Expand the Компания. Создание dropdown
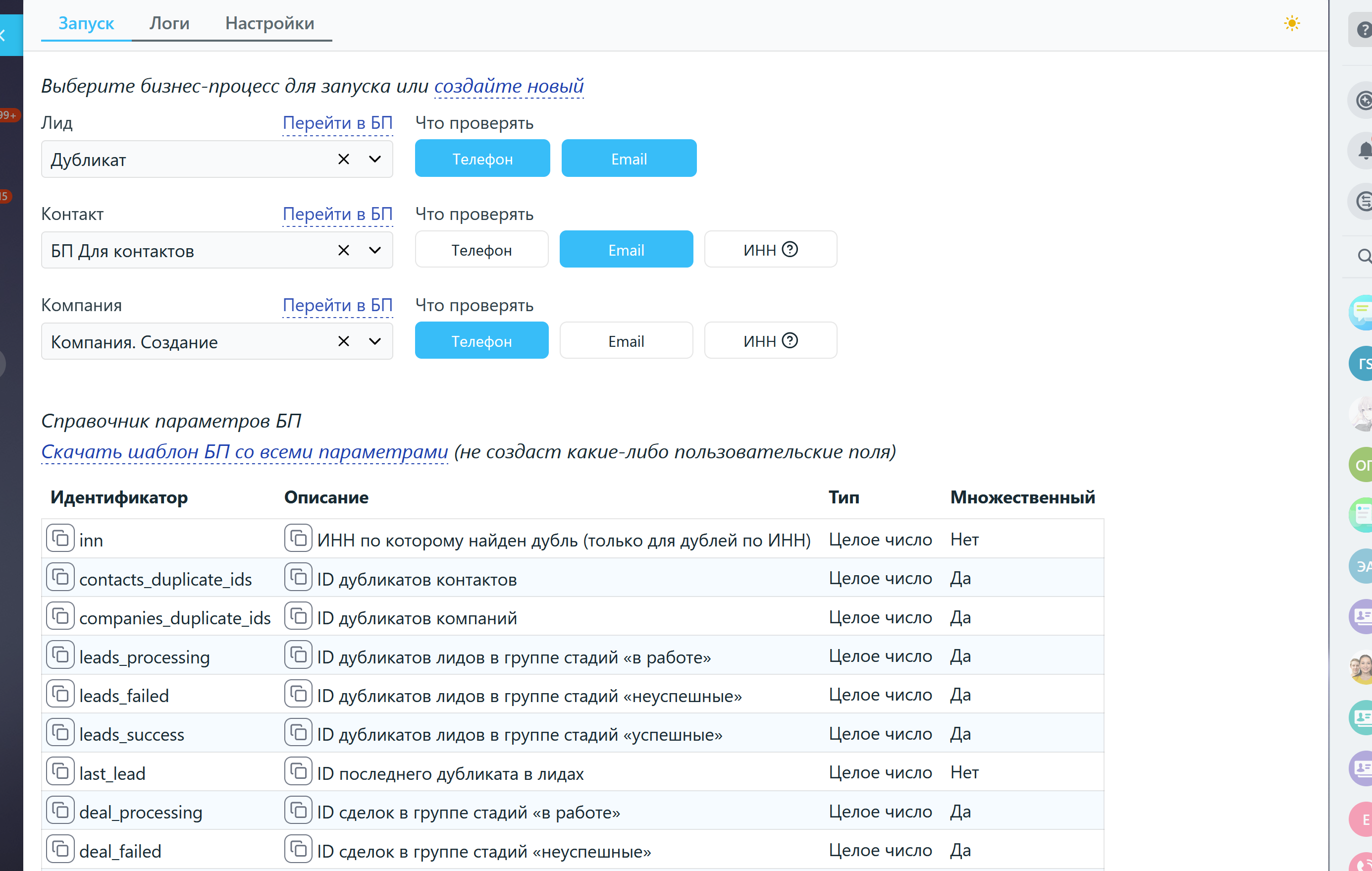 pyautogui.click(x=374, y=341)
